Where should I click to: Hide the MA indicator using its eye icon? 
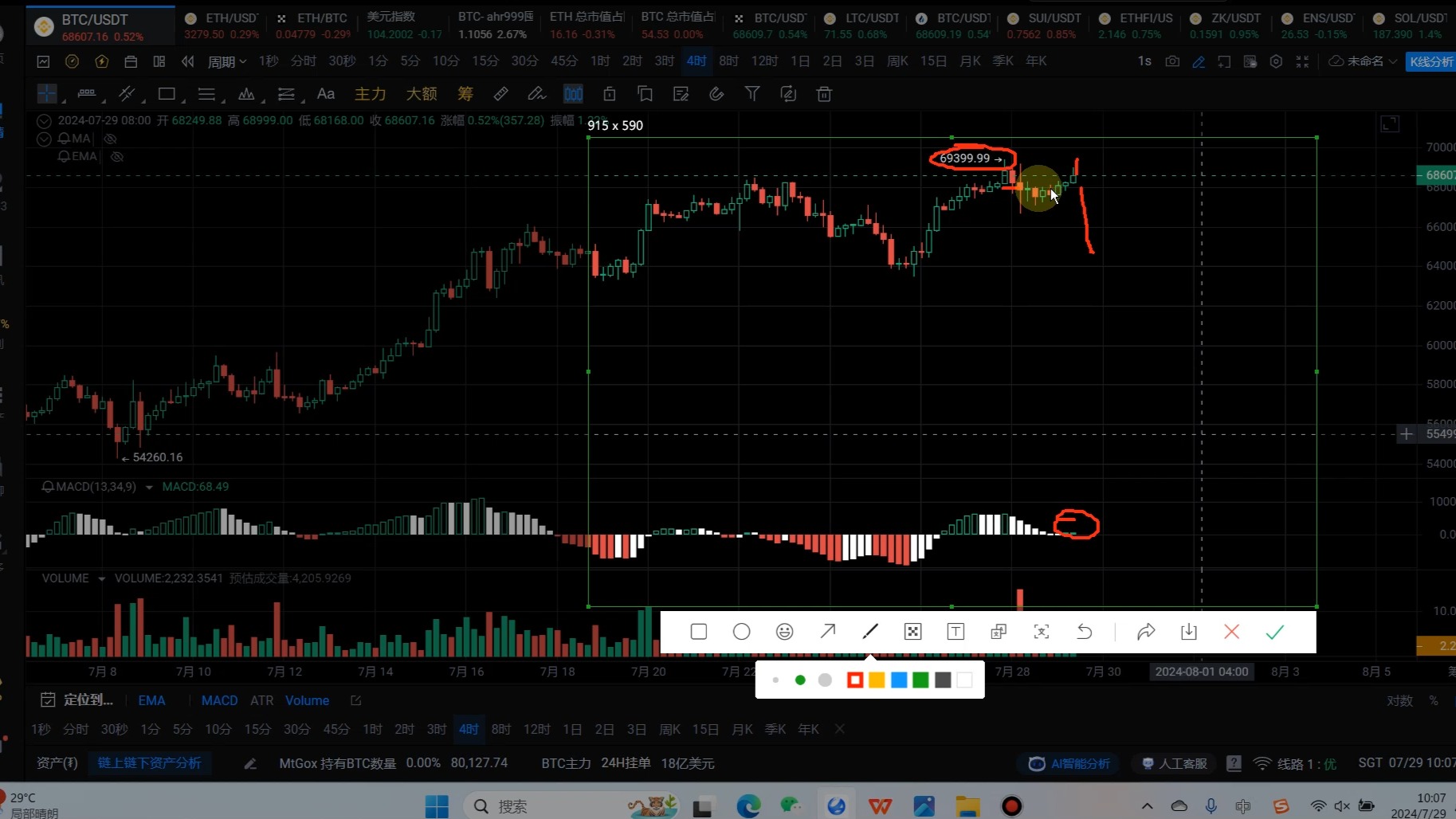pos(111,139)
